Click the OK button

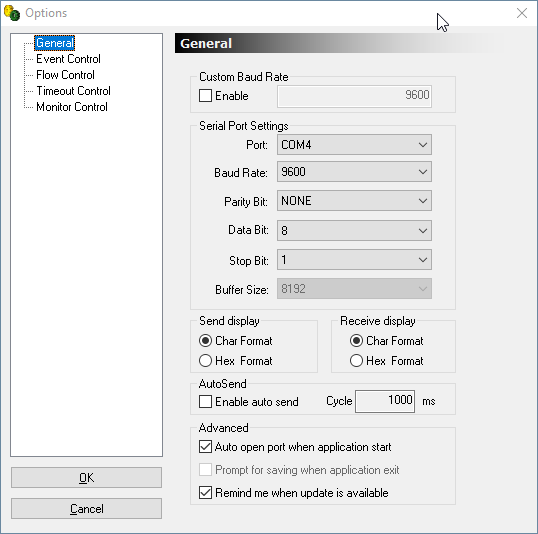coord(86,477)
